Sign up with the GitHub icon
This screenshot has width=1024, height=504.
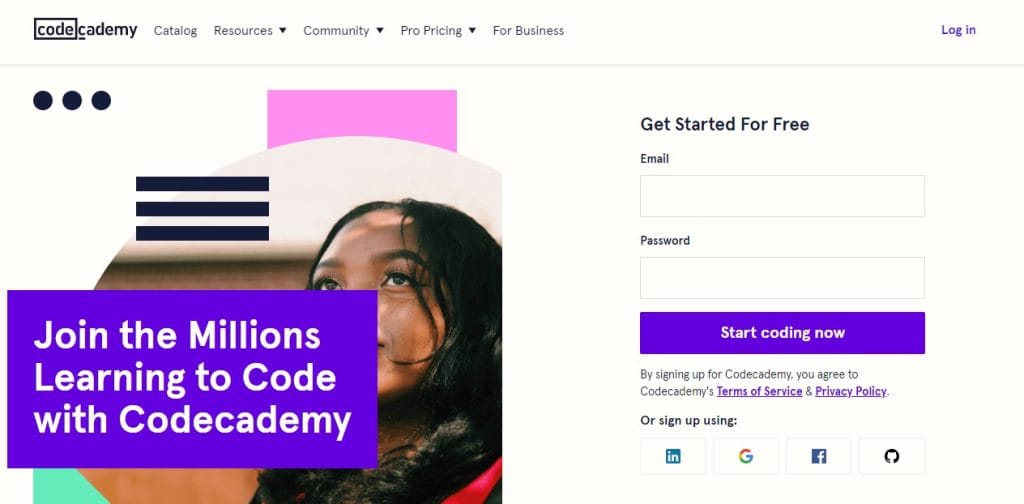[x=892, y=456]
